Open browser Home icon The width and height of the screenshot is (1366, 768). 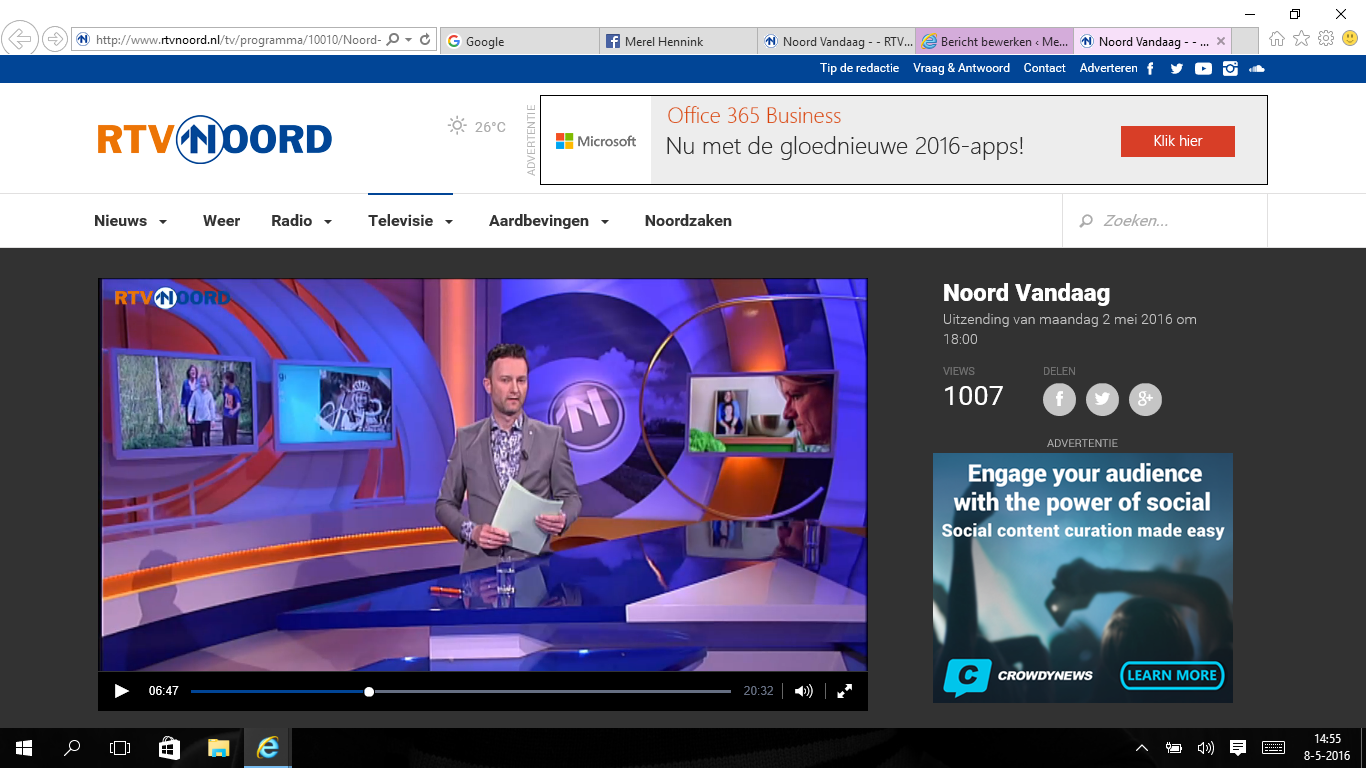point(1277,39)
